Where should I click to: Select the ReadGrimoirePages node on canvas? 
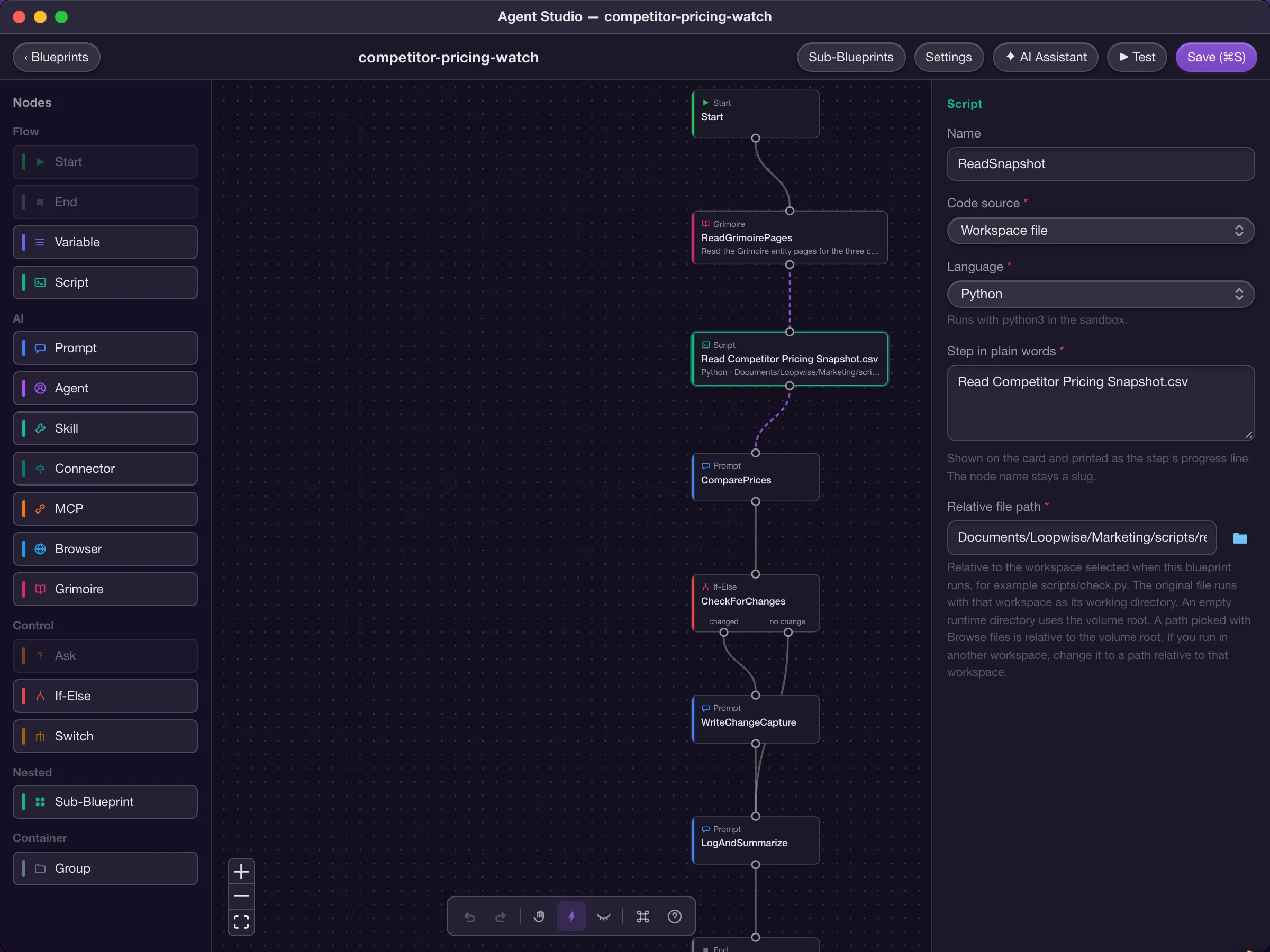coord(790,237)
